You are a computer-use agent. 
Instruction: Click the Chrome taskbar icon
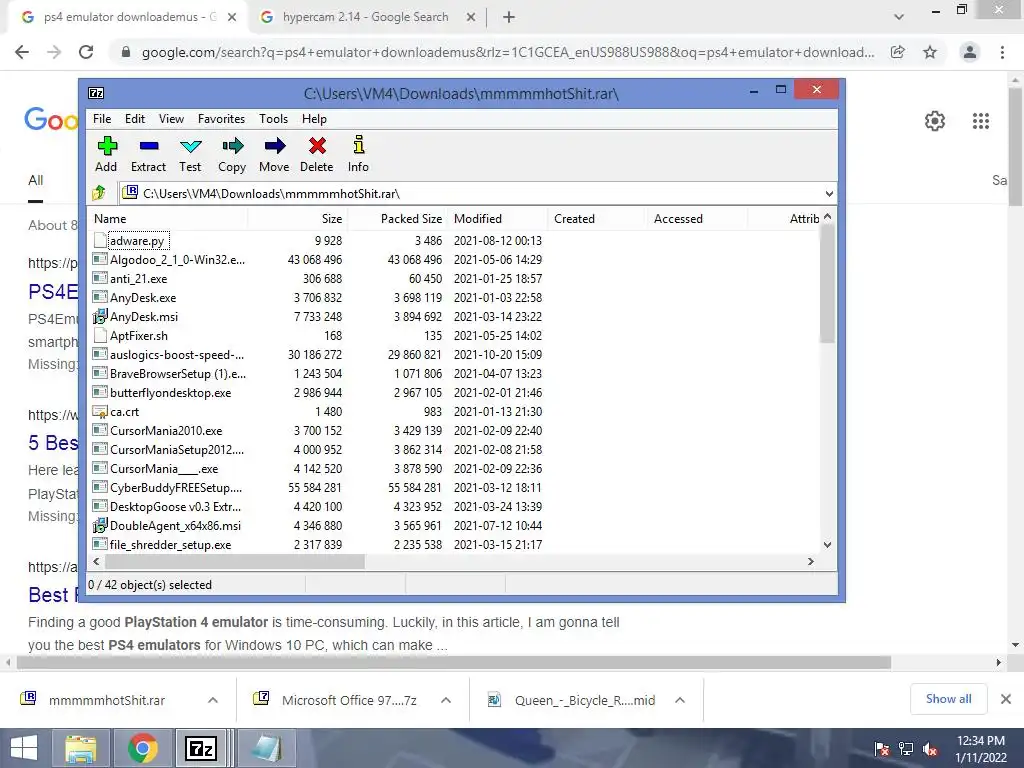click(143, 748)
